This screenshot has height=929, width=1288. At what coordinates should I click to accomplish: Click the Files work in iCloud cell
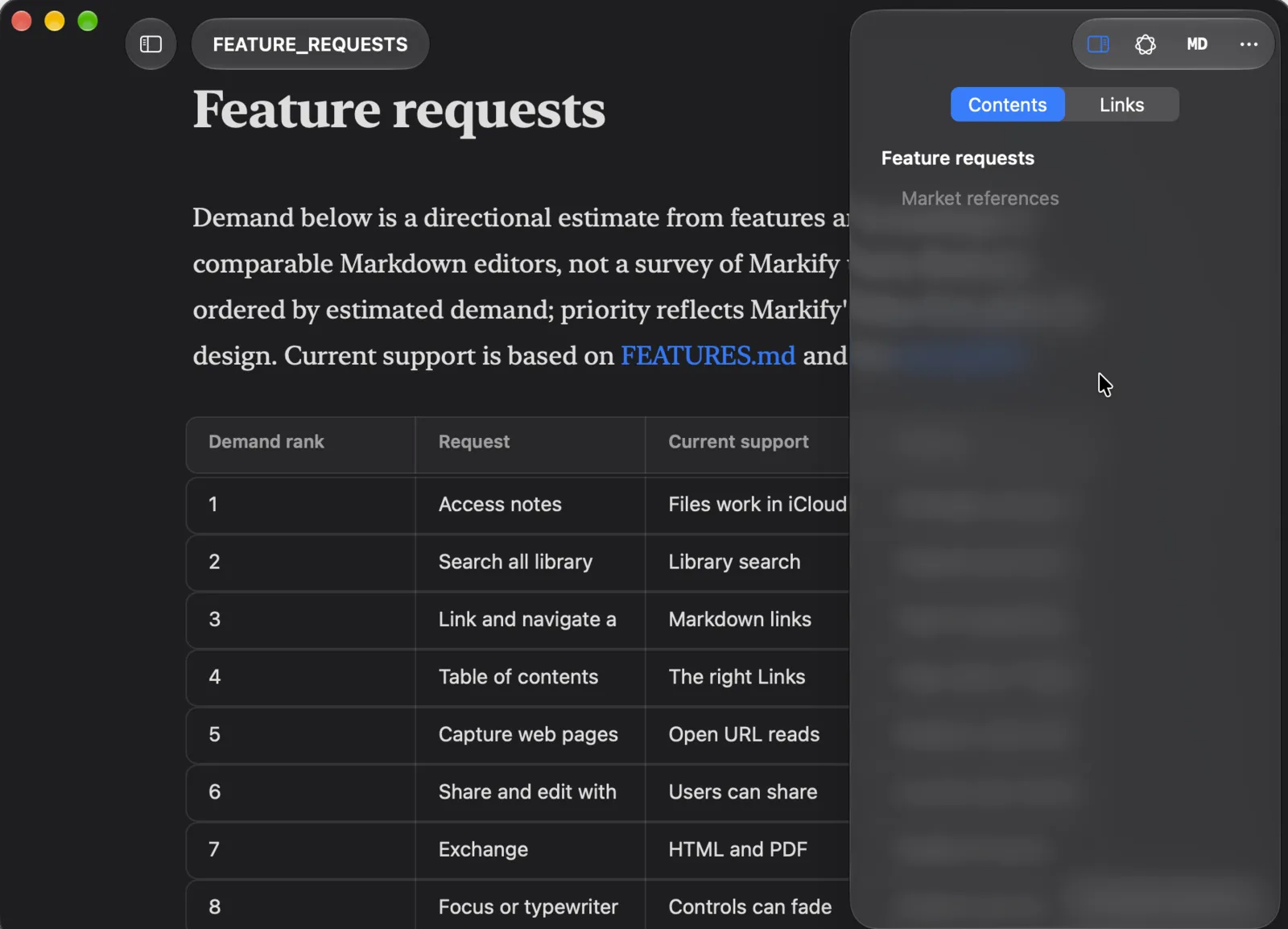point(747,505)
